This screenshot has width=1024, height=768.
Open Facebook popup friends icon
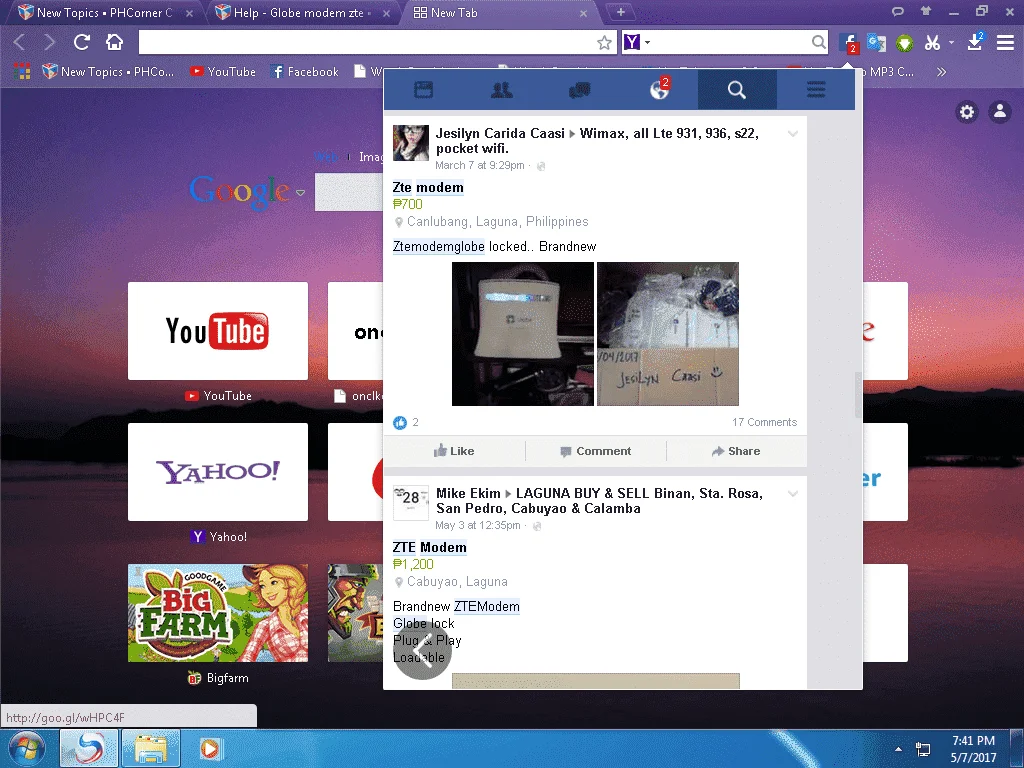click(x=502, y=89)
